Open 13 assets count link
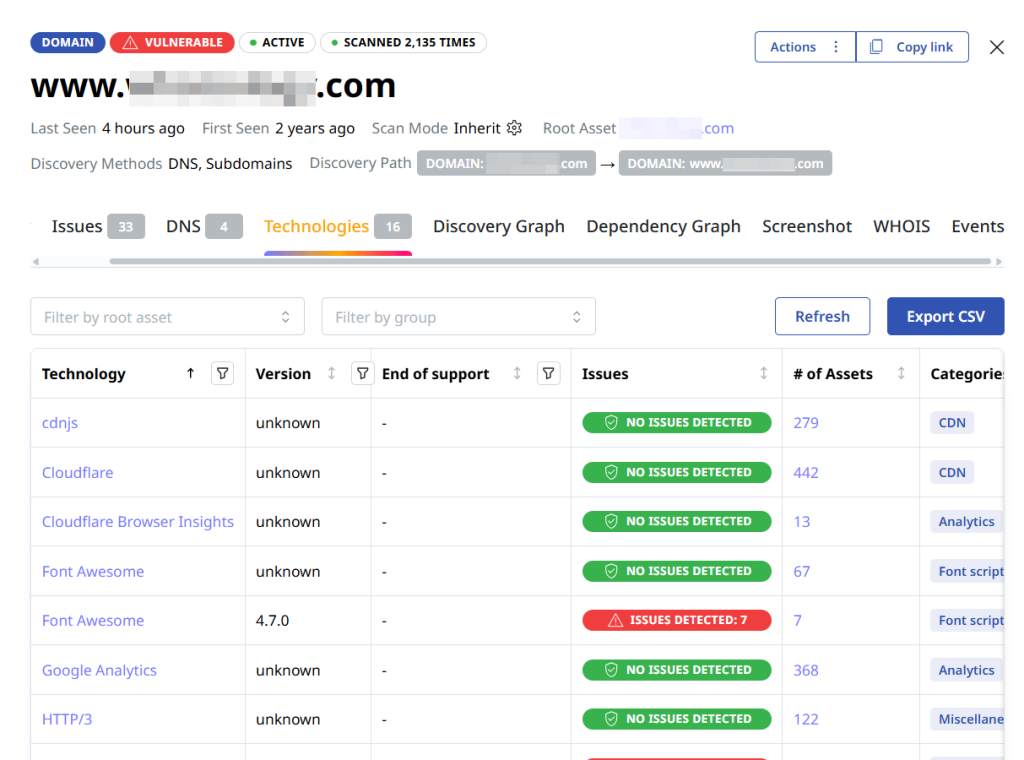 801,522
